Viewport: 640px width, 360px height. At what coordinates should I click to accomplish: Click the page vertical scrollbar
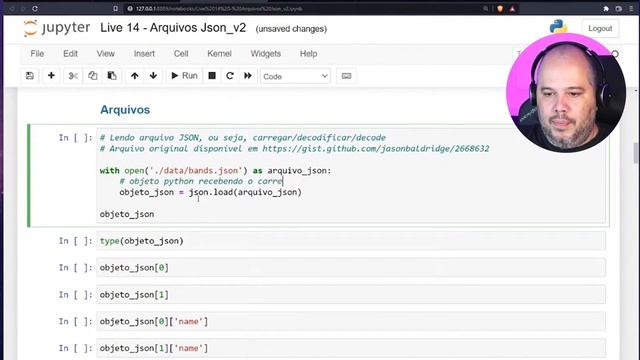[x=636, y=153]
